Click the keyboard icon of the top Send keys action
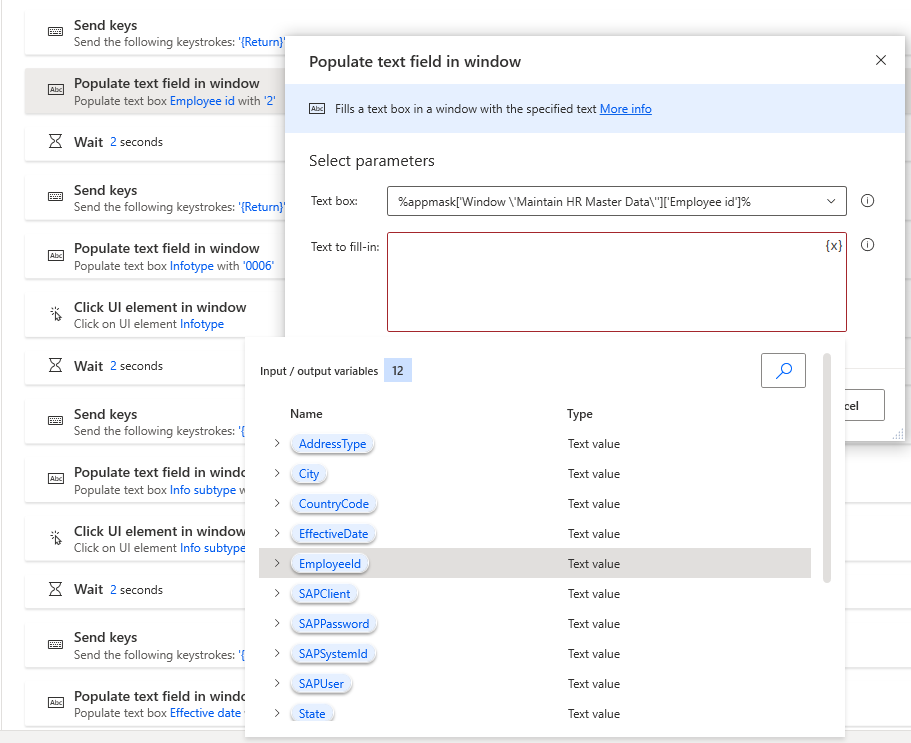 coord(55,32)
